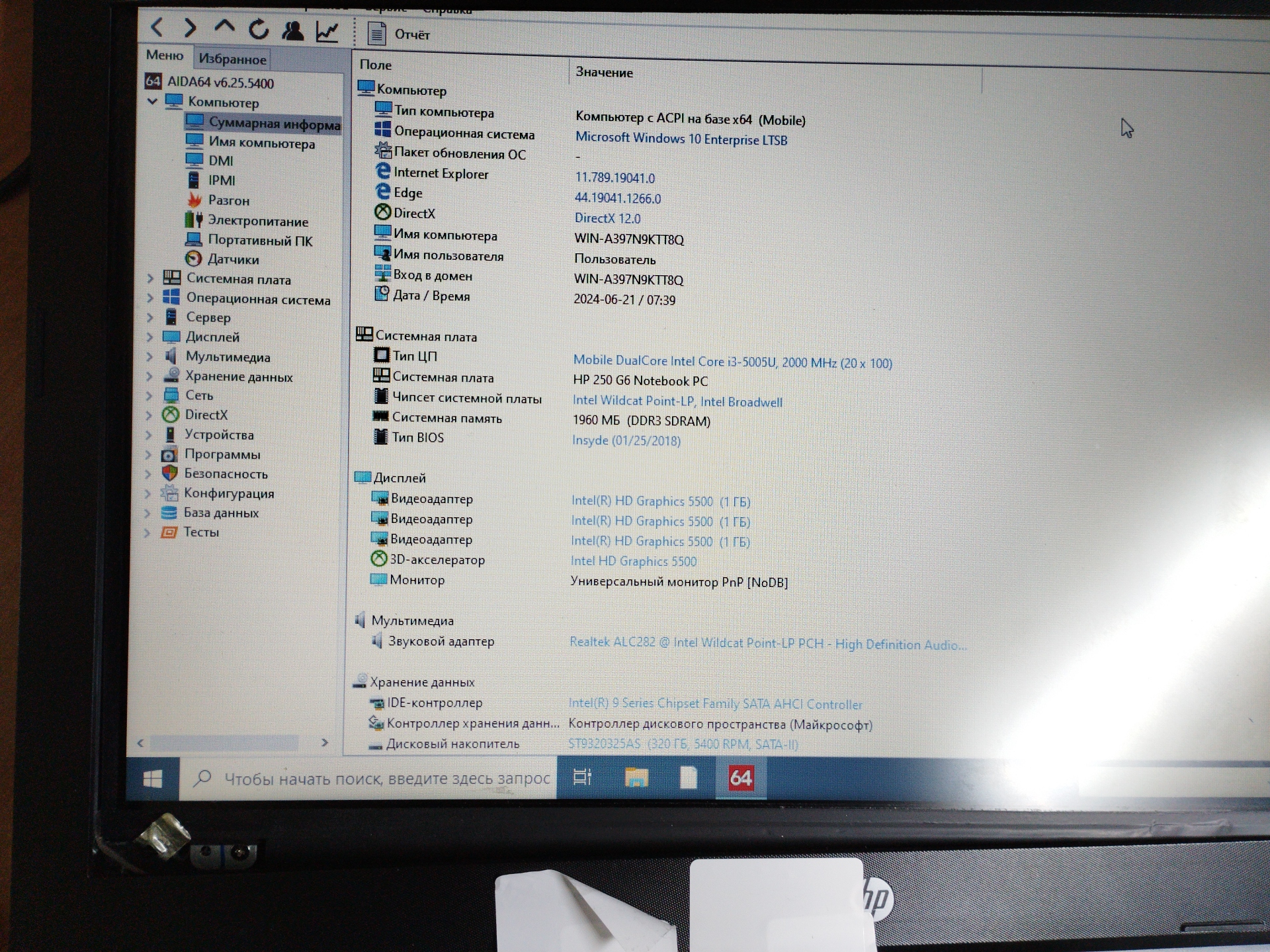Click the Отчёт report button
The height and width of the screenshot is (952, 1270).
click(x=399, y=34)
